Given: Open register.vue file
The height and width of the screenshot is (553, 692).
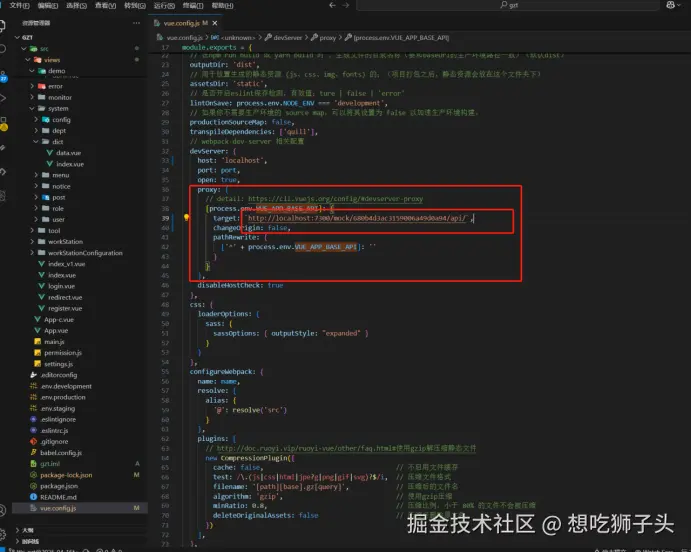Looking at the screenshot, I should coord(65,308).
